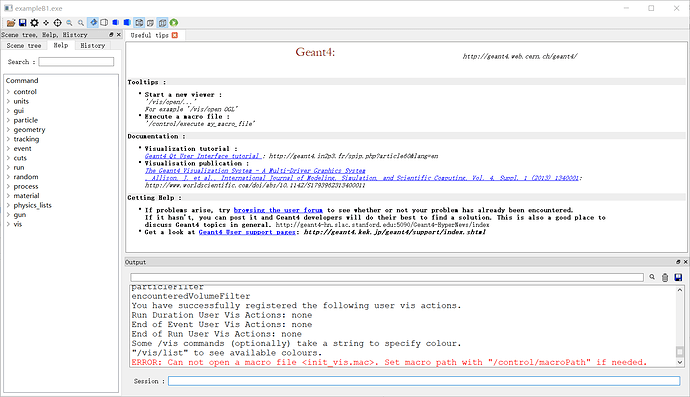Float the Scene tree dock panel

pyautogui.click(x=111, y=34)
